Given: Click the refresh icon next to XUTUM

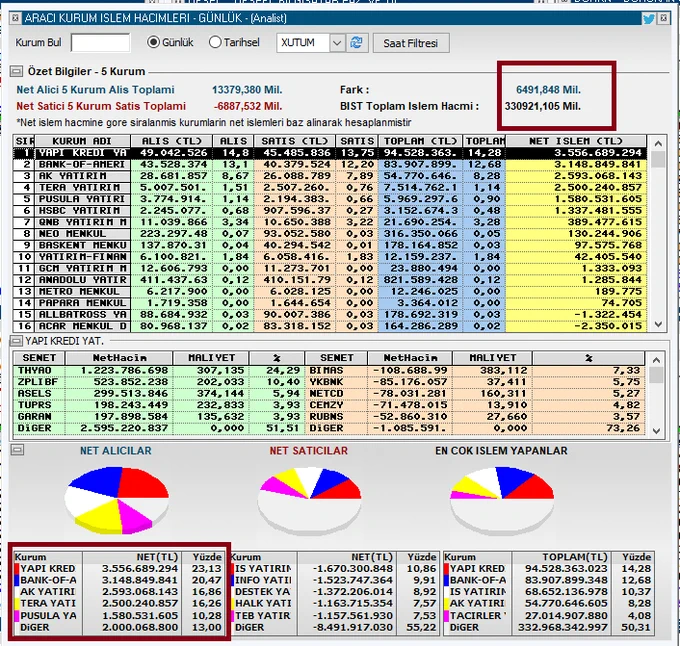Looking at the screenshot, I should coord(356,42).
